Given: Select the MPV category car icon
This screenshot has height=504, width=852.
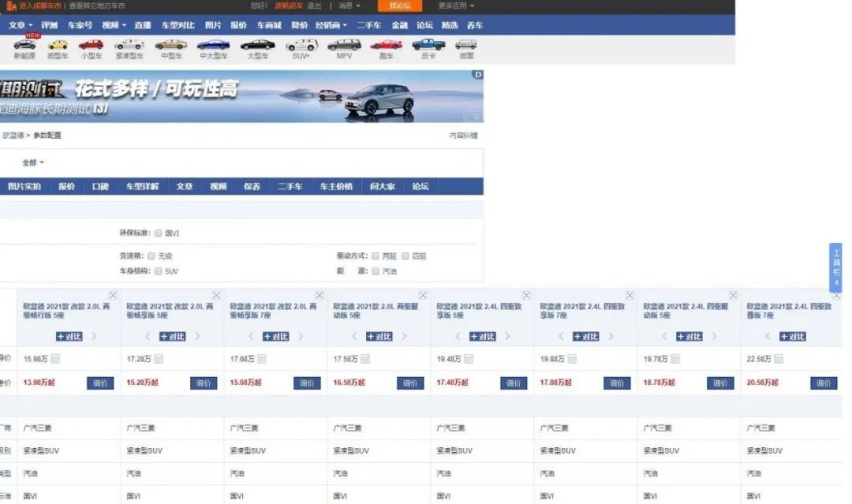Looking at the screenshot, I should point(344,45).
